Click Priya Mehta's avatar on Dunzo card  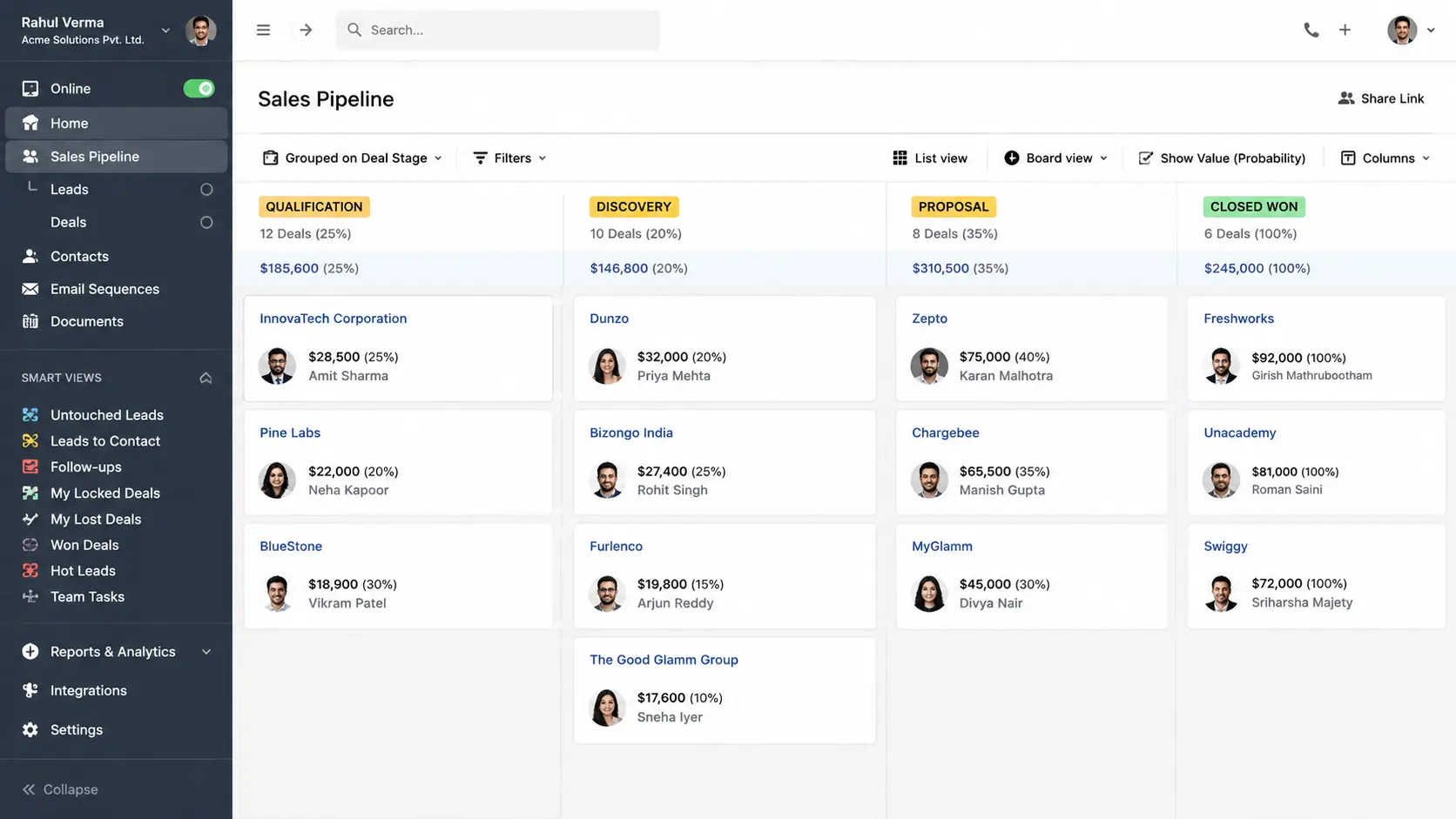[607, 366]
